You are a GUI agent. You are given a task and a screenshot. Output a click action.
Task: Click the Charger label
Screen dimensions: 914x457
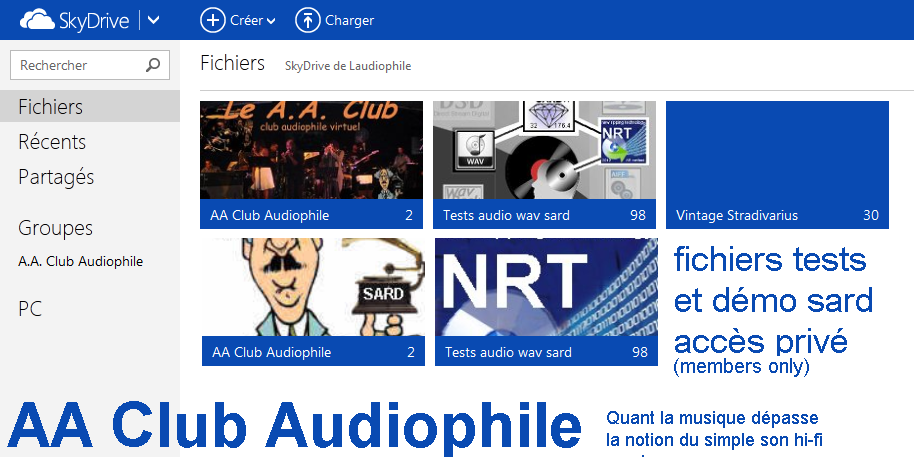(x=349, y=20)
